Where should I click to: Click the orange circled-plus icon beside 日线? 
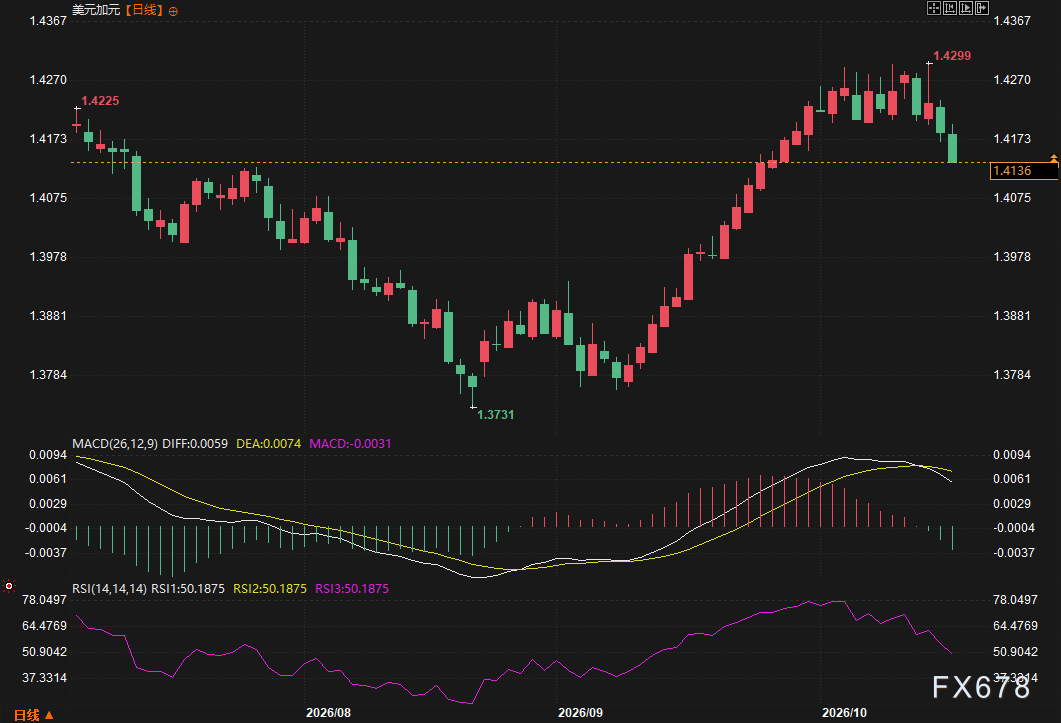point(173,11)
